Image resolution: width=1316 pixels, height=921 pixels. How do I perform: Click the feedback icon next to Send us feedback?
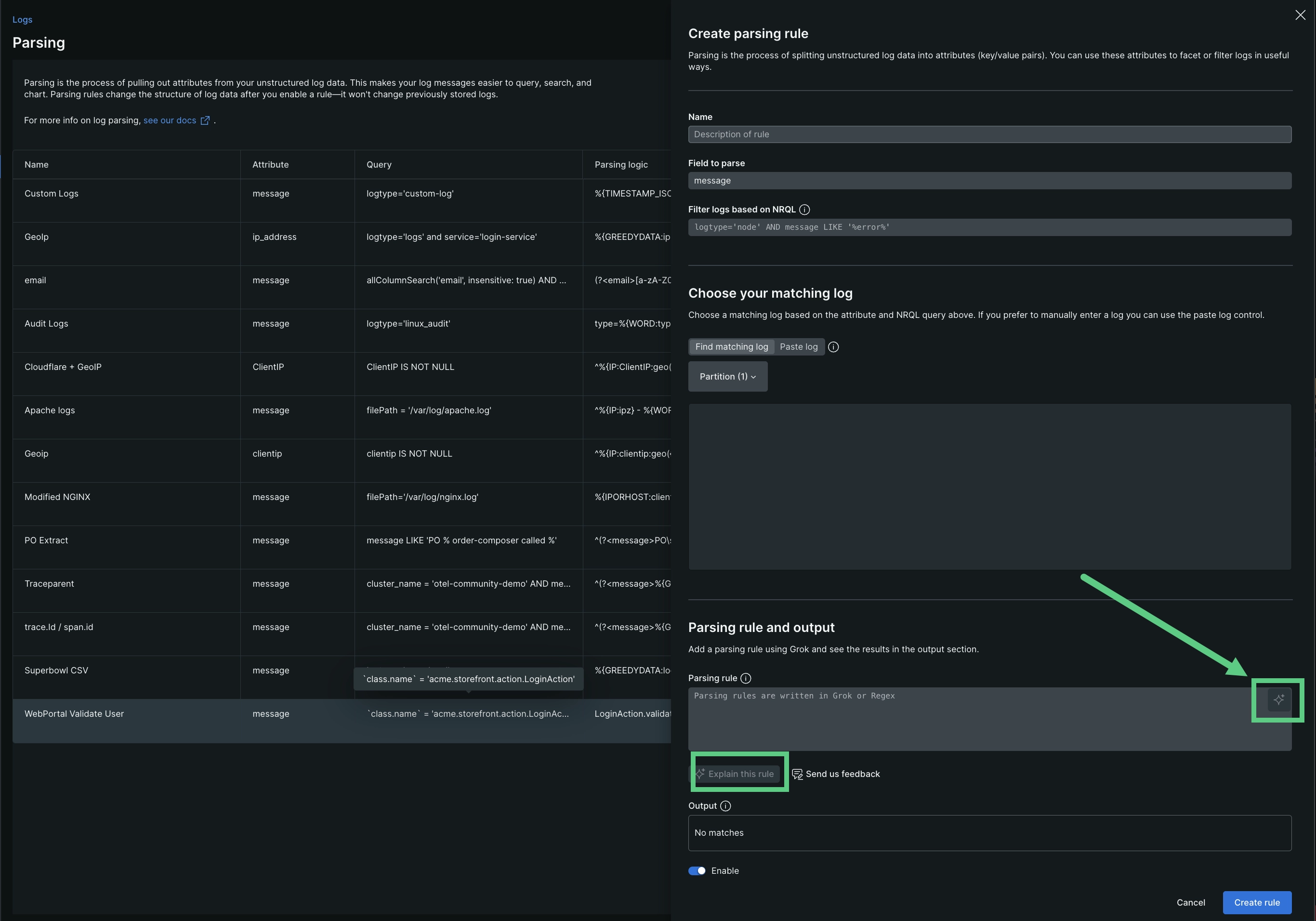797,774
